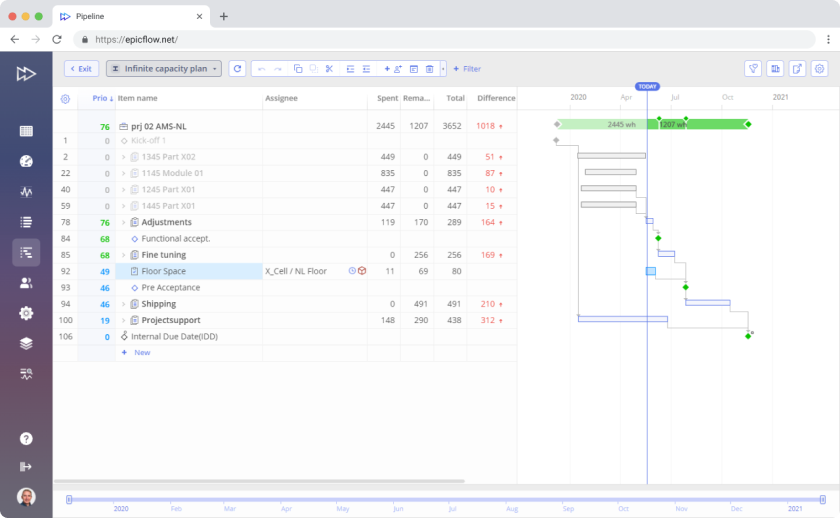Add a New item row
The width and height of the screenshot is (840, 518).
coord(136,352)
